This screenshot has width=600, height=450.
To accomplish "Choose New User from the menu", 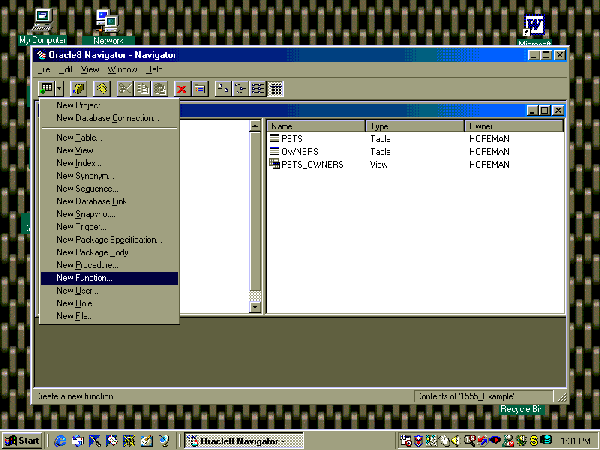I will (x=109, y=291).
